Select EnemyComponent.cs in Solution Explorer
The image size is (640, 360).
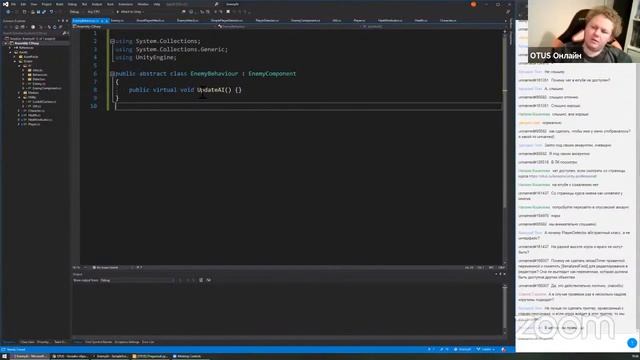(47, 88)
